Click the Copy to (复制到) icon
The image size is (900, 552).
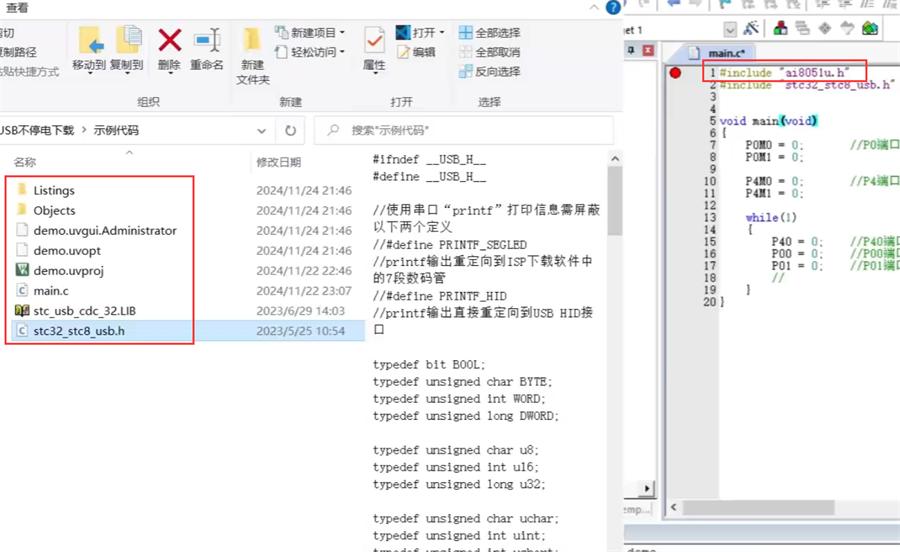click(127, 41)
